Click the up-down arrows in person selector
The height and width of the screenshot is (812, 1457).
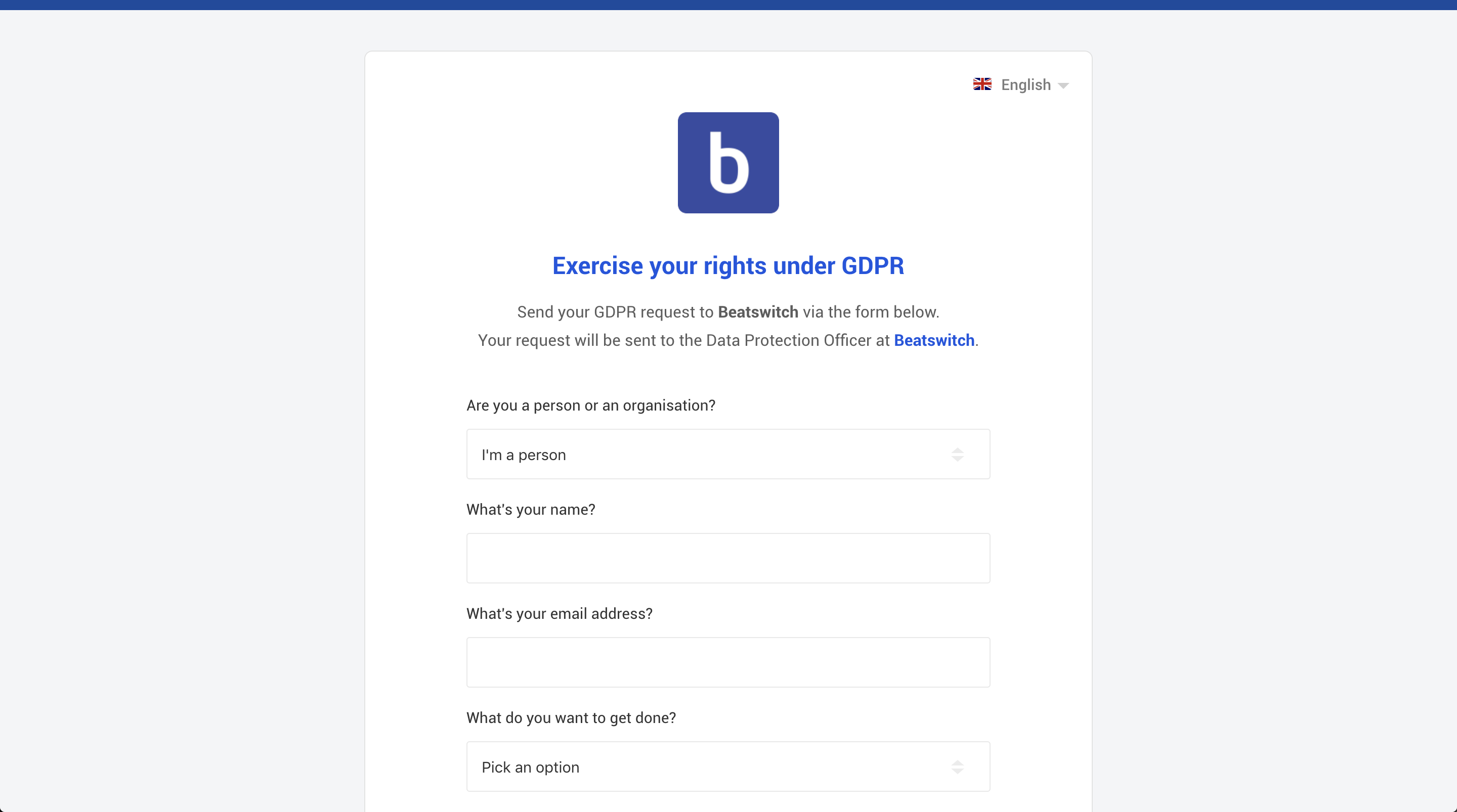point(957,455)
